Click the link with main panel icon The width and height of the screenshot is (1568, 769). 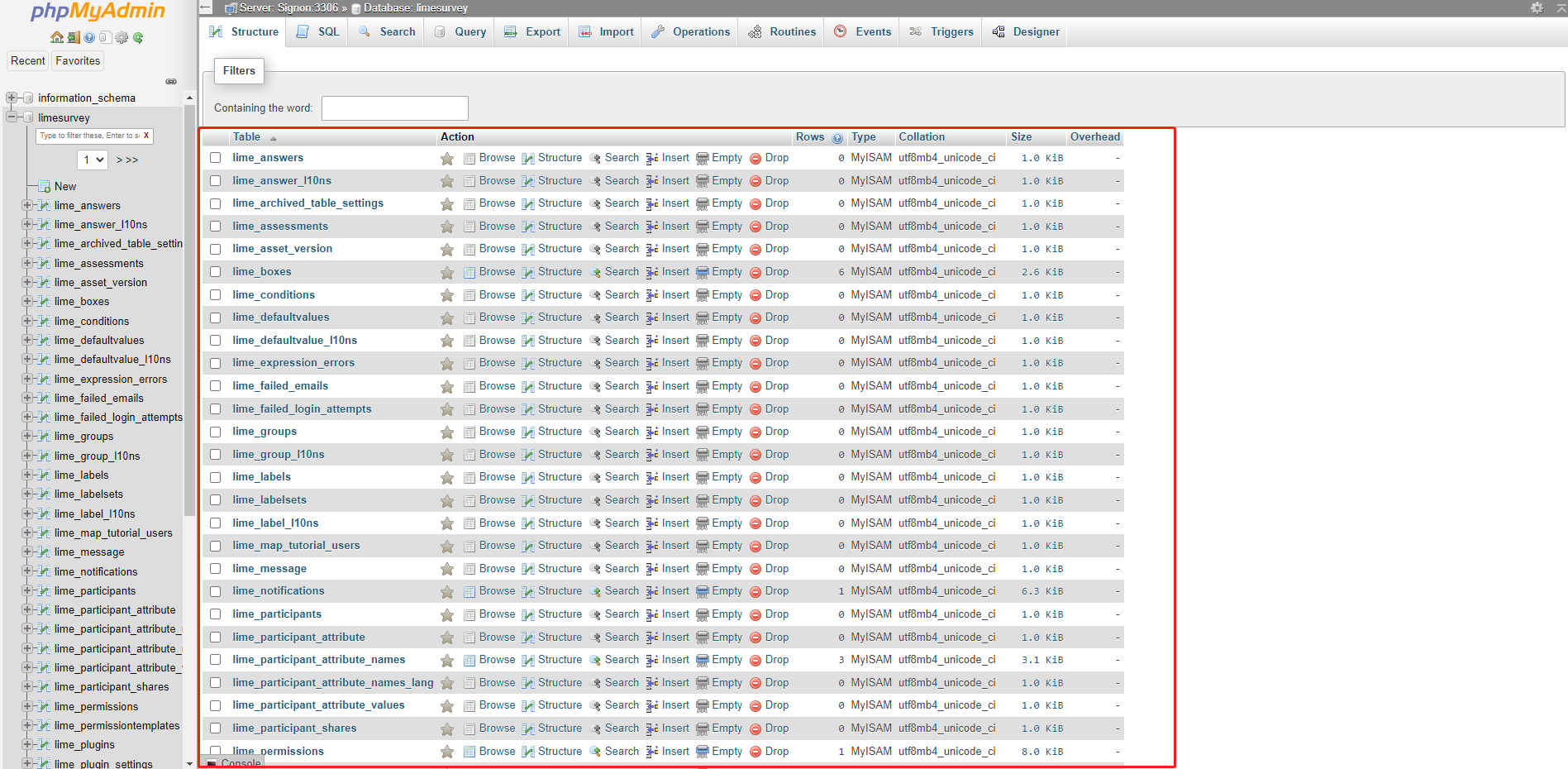(171, 82)
